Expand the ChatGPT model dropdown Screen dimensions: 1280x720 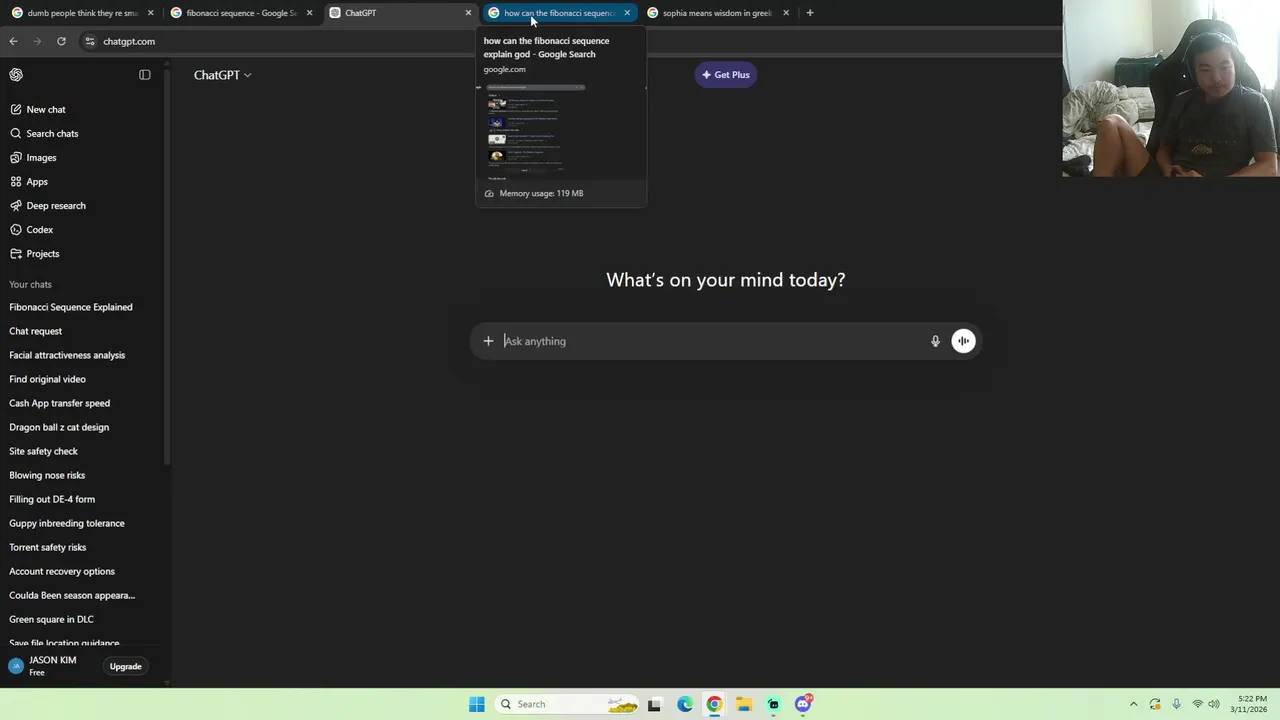click(222, 75)
